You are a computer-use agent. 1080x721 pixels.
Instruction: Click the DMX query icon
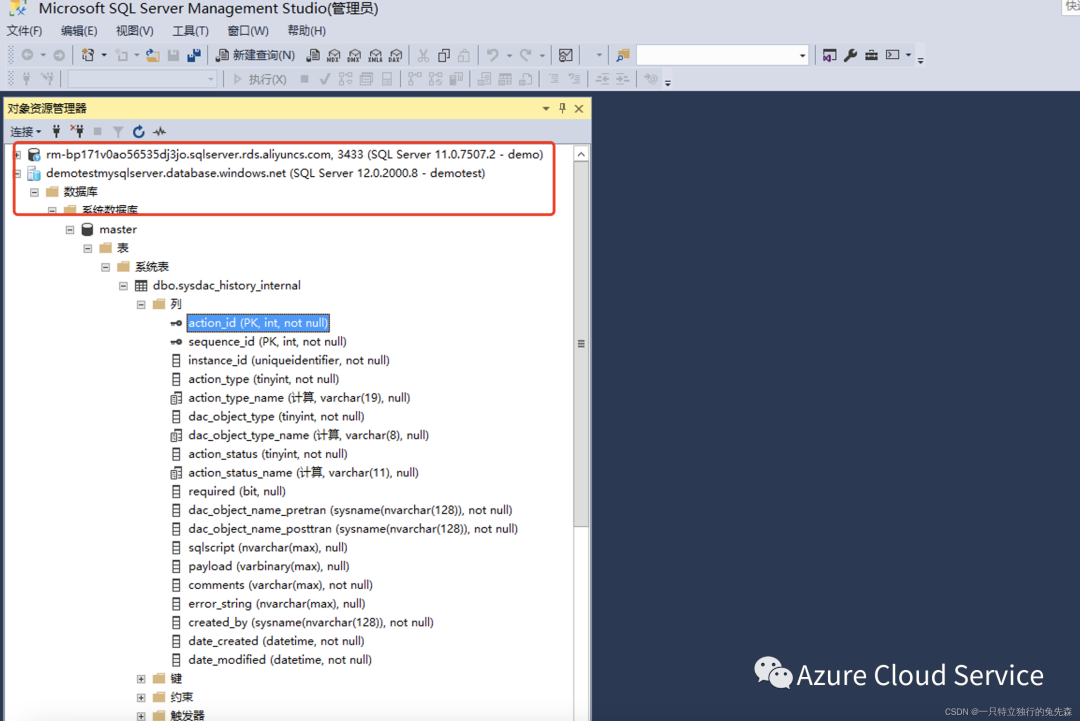click(355, 55)
